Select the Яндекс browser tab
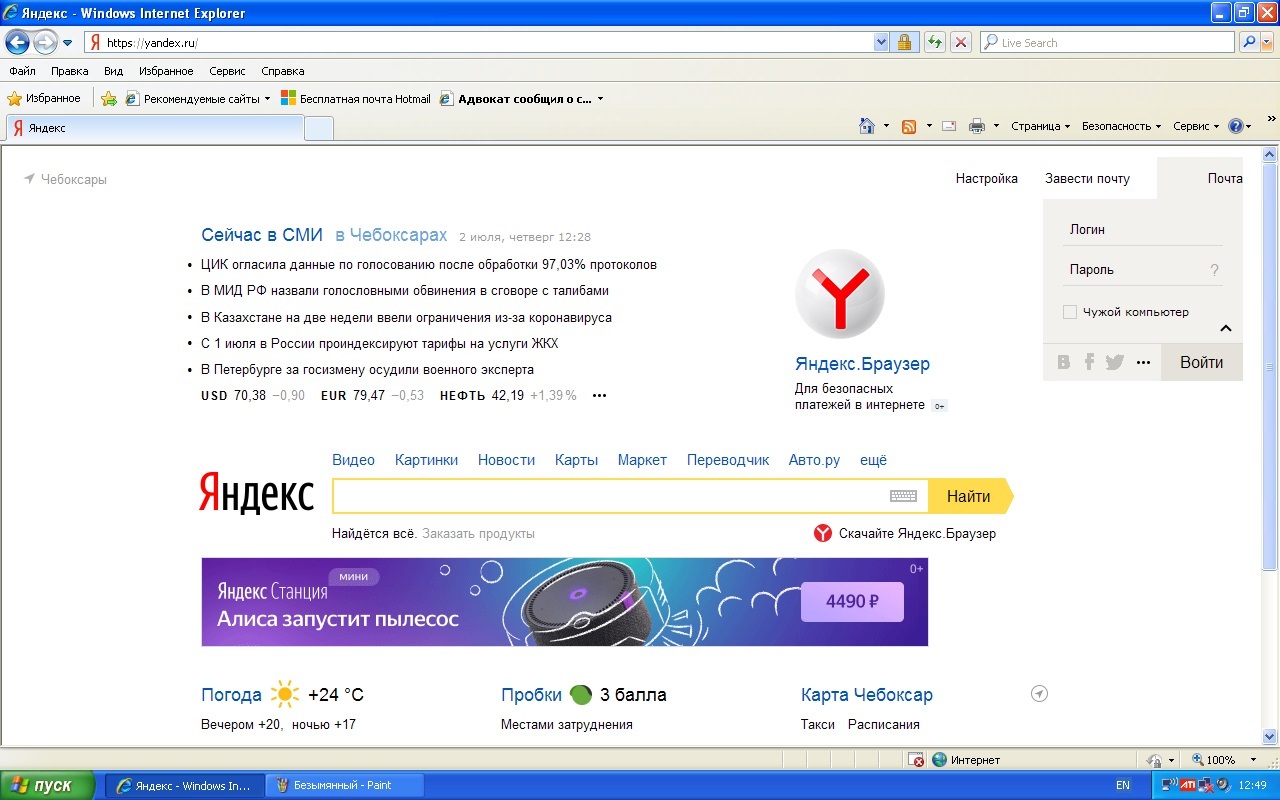 coord(155,128)
